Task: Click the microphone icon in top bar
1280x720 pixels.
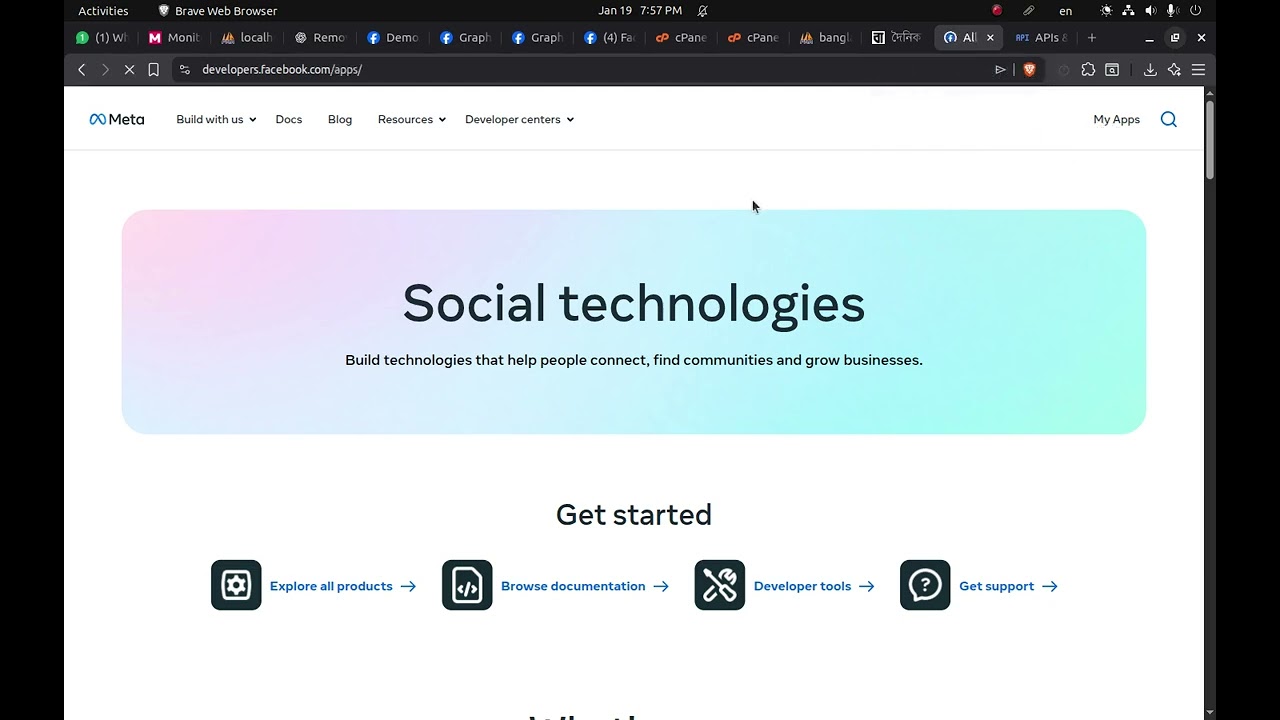Action: (1172, 10)
